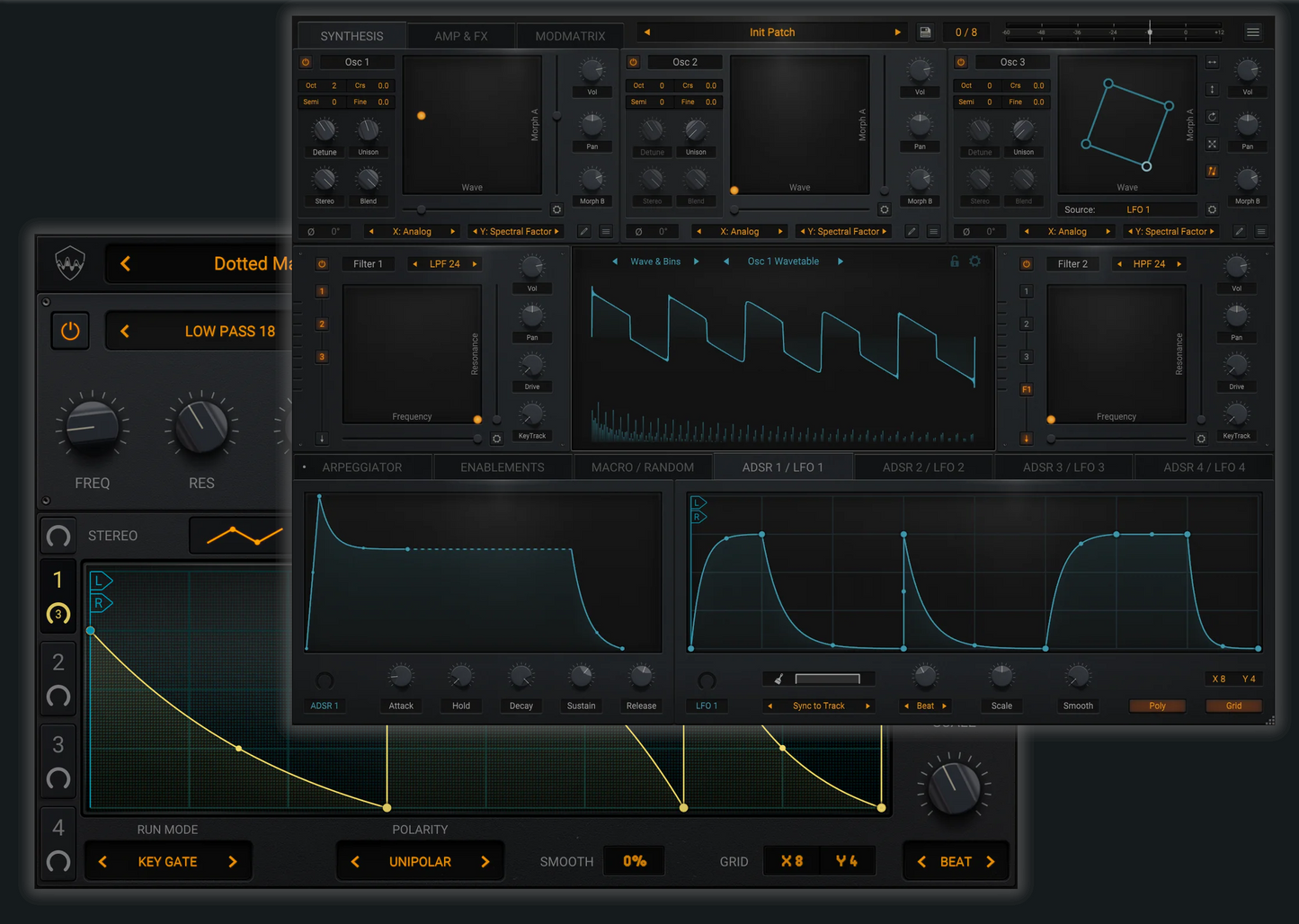Open the ENABLEMENTS tab
This screenshot has height=924, width=1299.
503,467
